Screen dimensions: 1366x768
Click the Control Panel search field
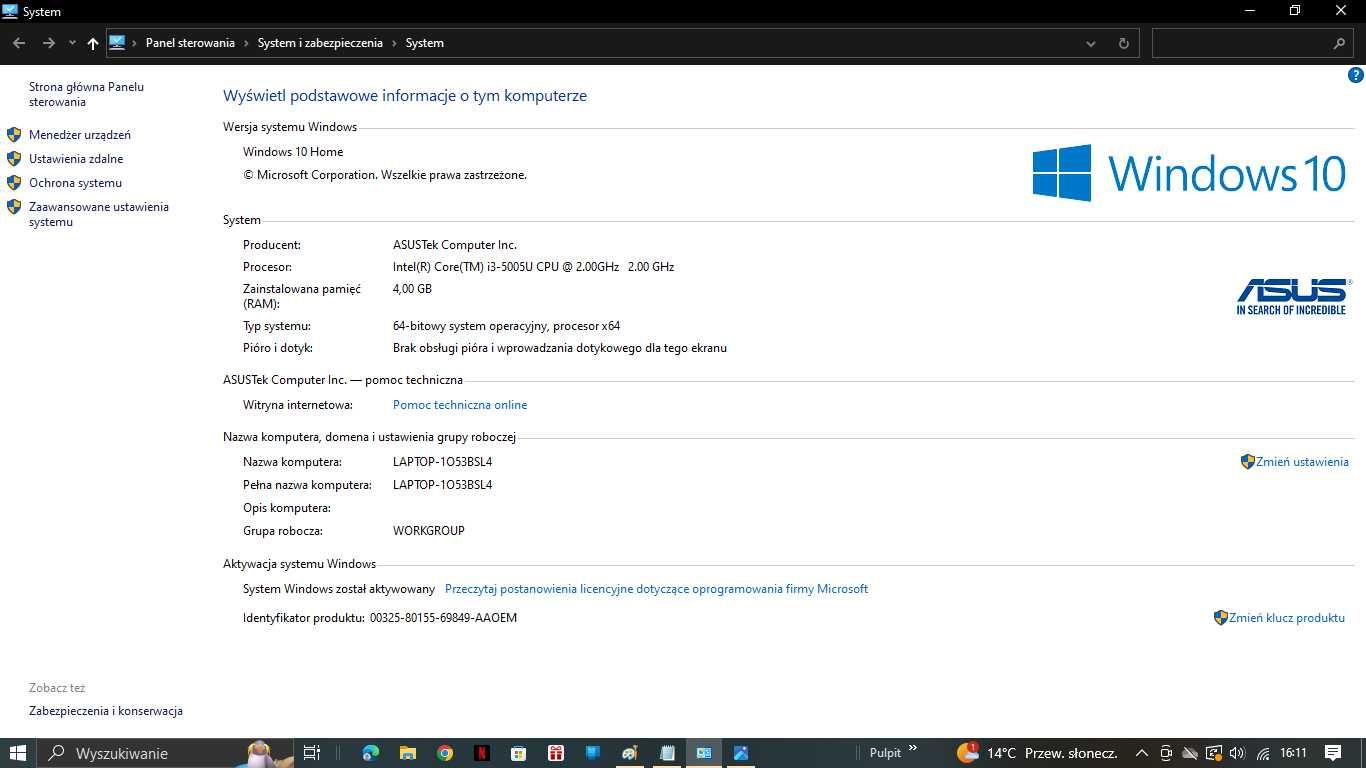tap(1251, 43)
